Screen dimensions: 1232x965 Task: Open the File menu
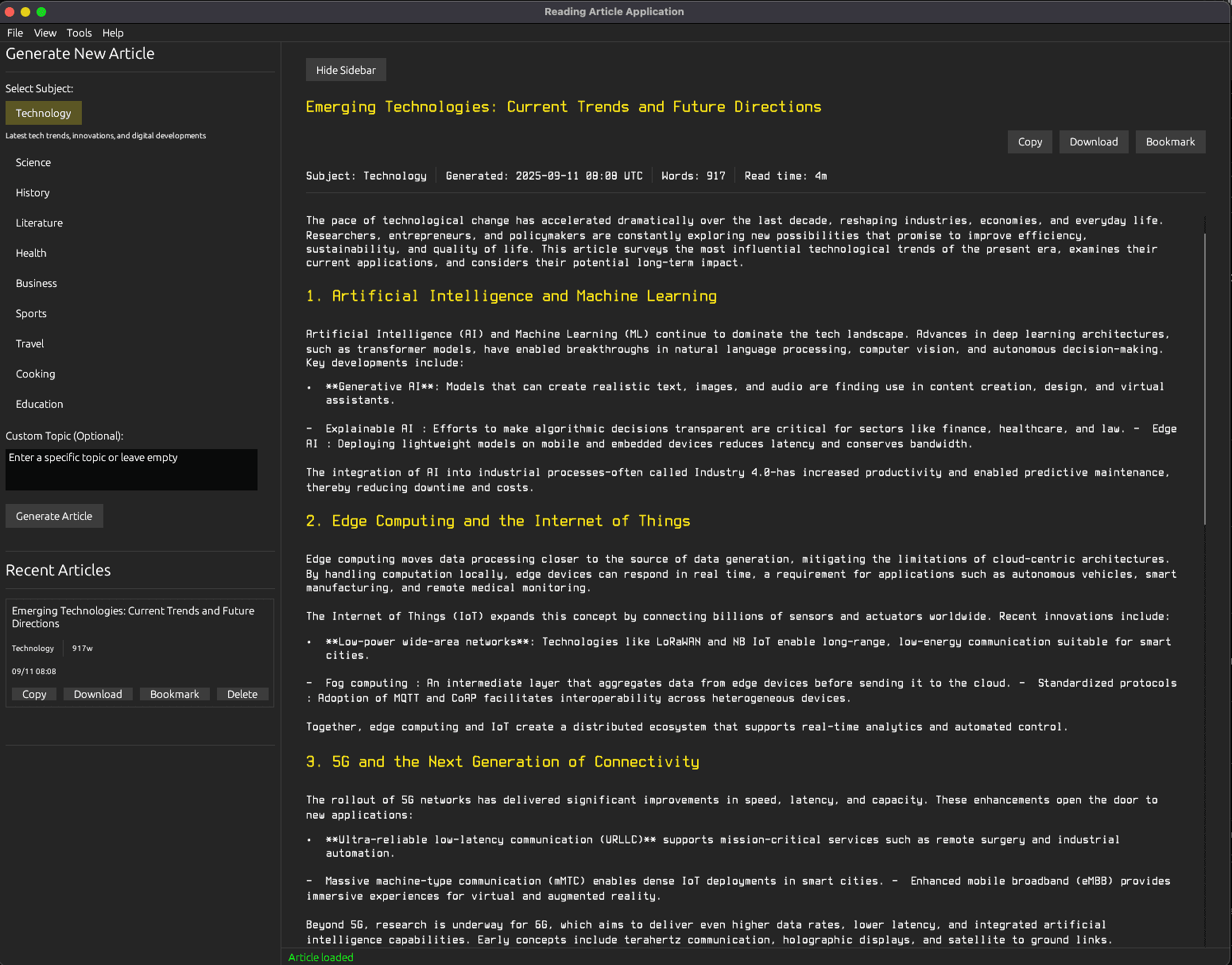pyautogui.click(x=14, y=33)
